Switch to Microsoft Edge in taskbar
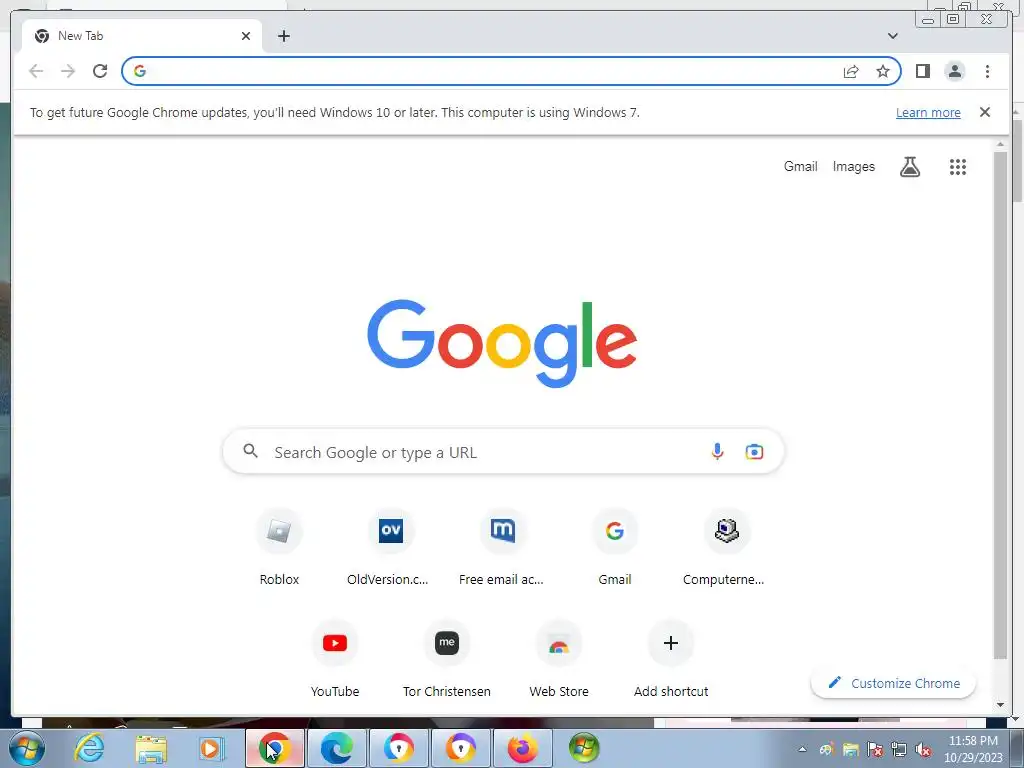1024x768 pixels. point(336,748)
